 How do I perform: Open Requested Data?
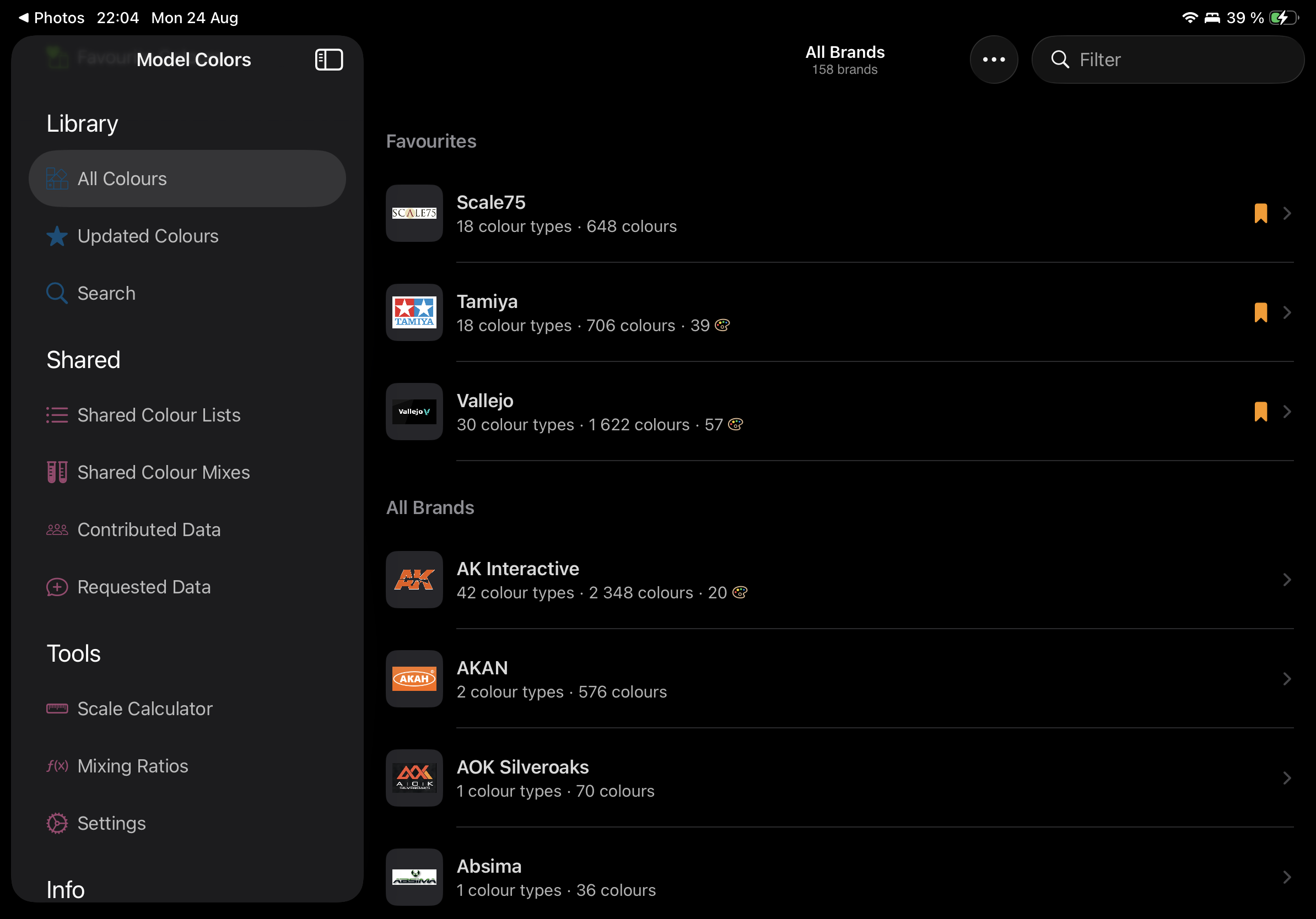tap(187, 587)
